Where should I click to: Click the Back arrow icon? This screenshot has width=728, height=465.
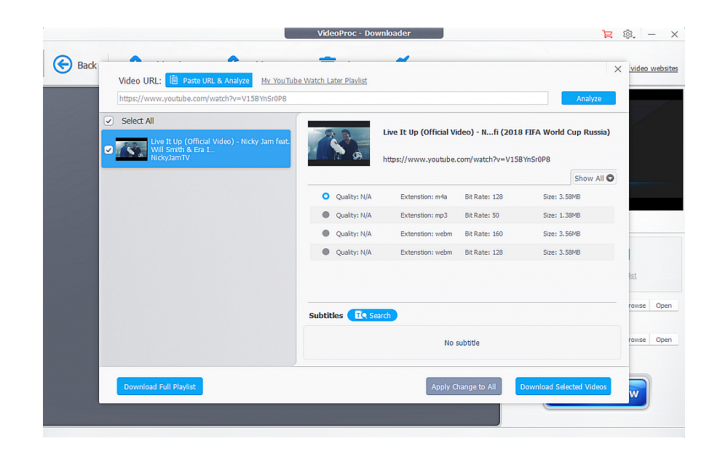click(62, 65)
